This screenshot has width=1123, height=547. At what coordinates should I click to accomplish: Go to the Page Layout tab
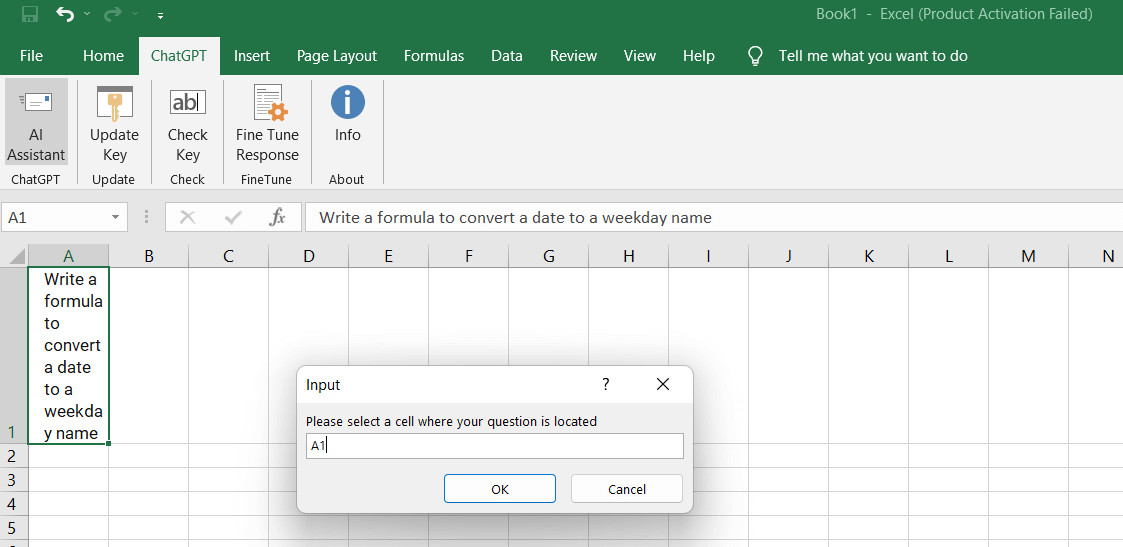tap(337, 56)
